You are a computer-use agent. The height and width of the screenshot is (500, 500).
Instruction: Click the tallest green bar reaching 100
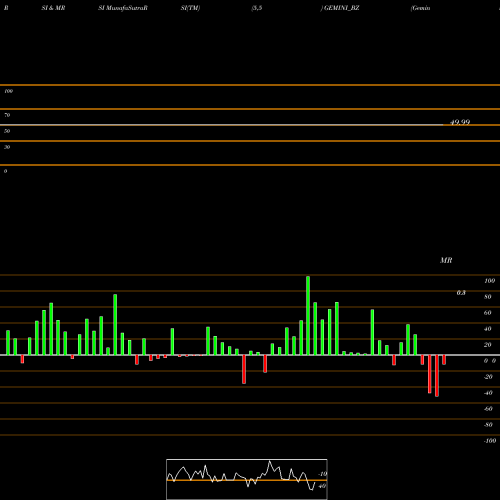pos(308,315)
